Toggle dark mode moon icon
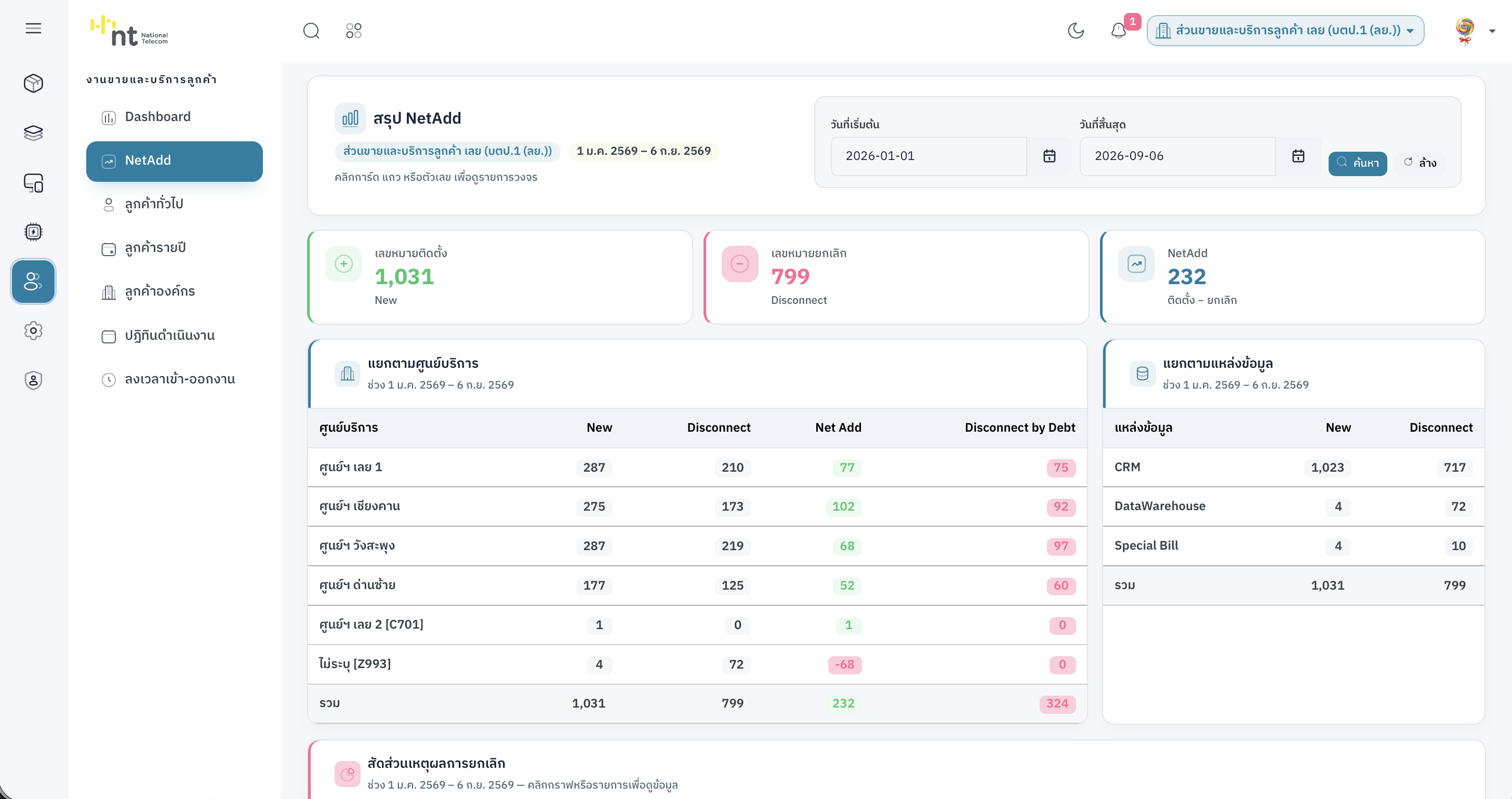Image resolution: width=1512 pixels, height=799 pixels. tap(1076, 31)
